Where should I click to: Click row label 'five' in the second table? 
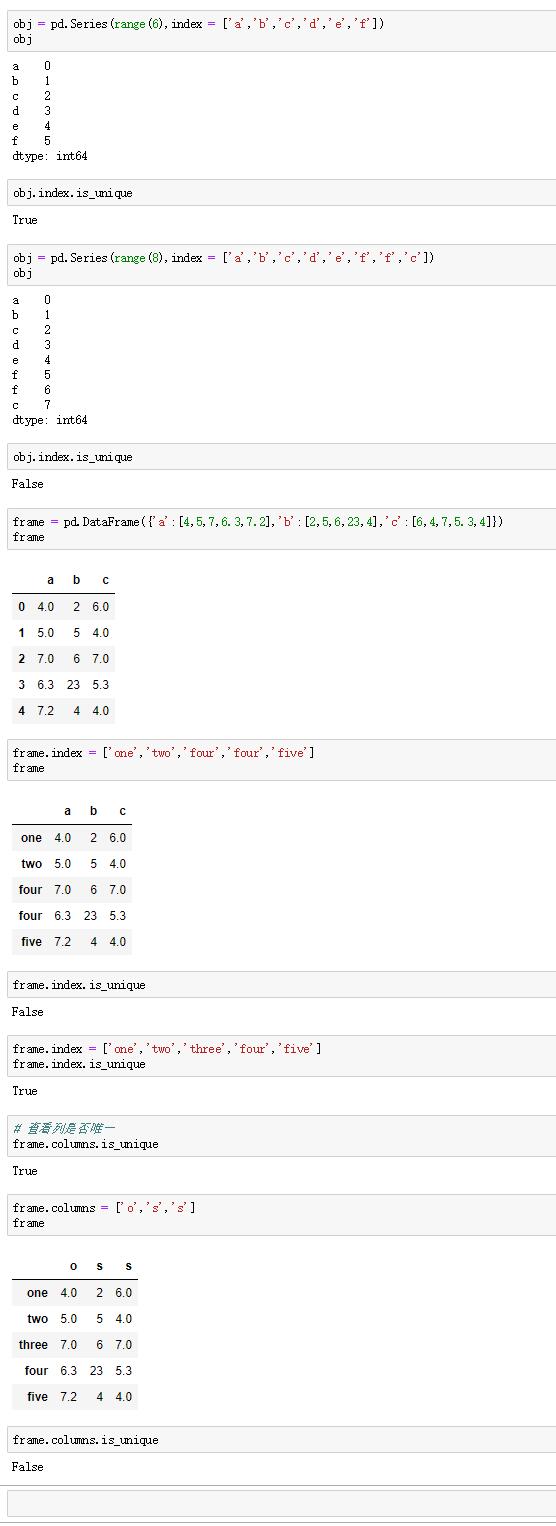click(x=31, y=942)
